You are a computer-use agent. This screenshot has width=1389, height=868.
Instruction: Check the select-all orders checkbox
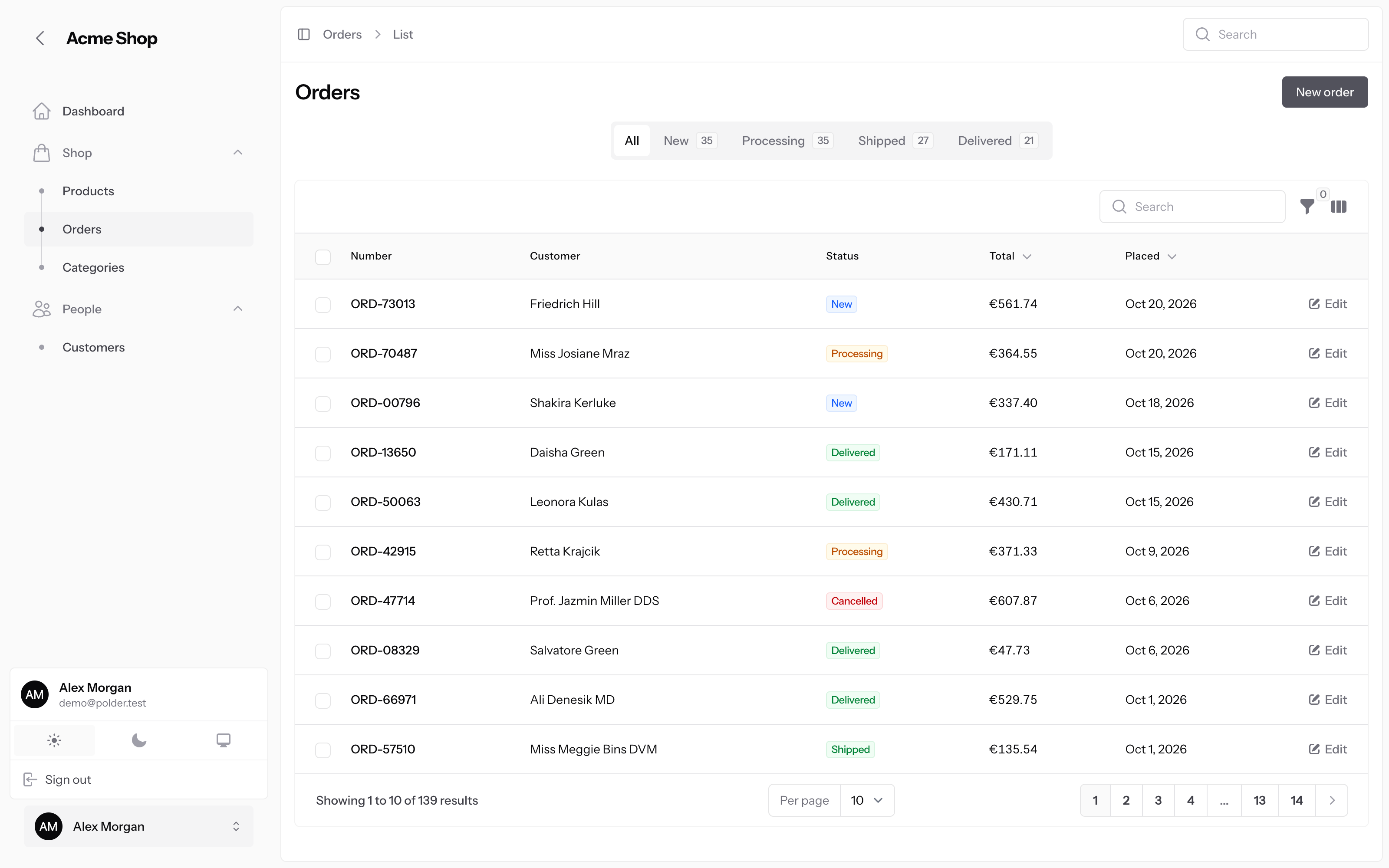pyautogui.click(x=323, y=256)
